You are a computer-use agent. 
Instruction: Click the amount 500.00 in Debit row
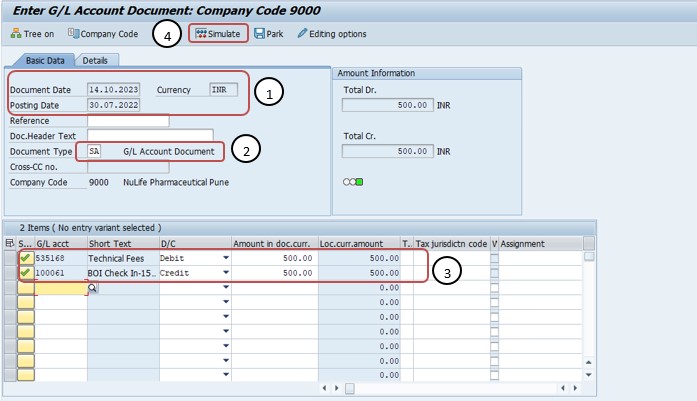click(x=275, y=258)
